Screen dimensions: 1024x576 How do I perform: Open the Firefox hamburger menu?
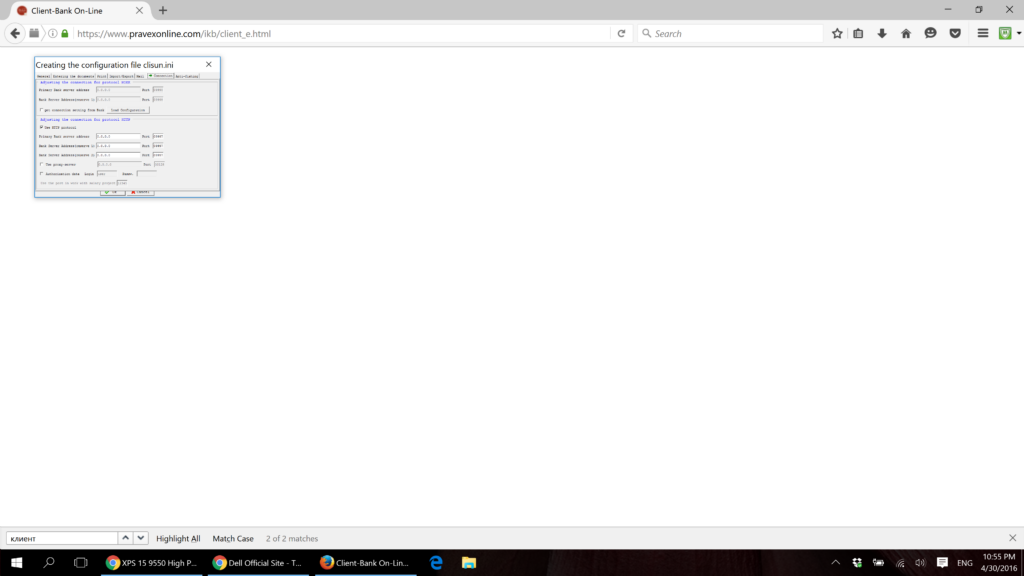983,33
